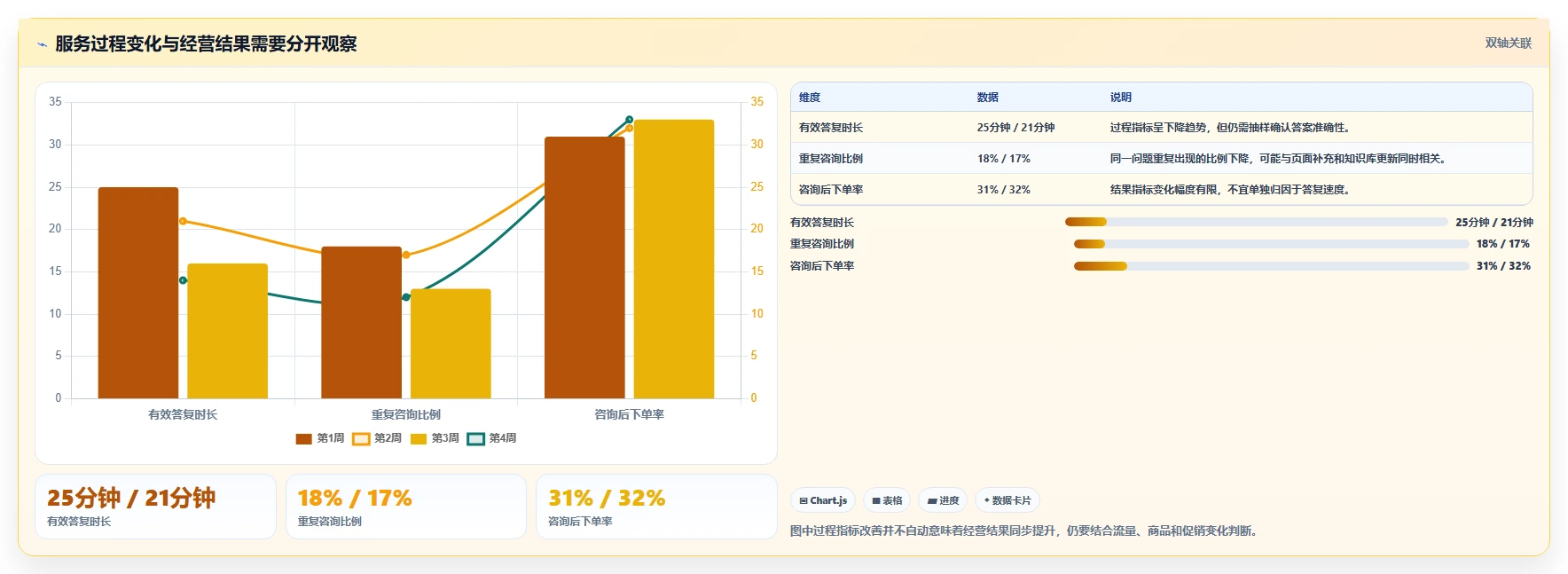Select the yellow 第3周 bar for 有效答复时长
1568x574 pixels.
coord(227,331)
